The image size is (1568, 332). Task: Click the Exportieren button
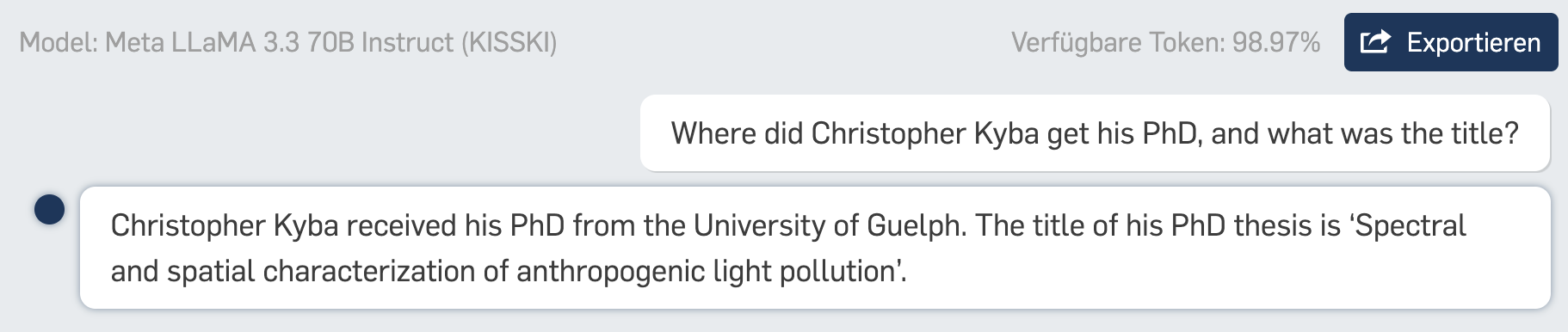coord(1451,42)
